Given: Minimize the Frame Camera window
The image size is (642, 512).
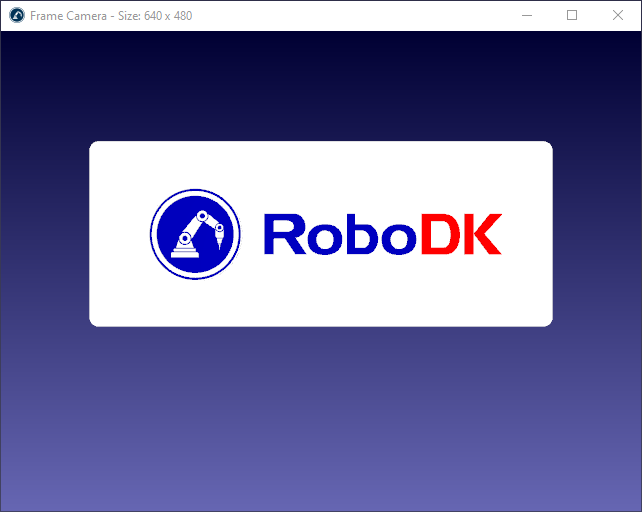Looking at the screenshot, I should coord(526,15).
